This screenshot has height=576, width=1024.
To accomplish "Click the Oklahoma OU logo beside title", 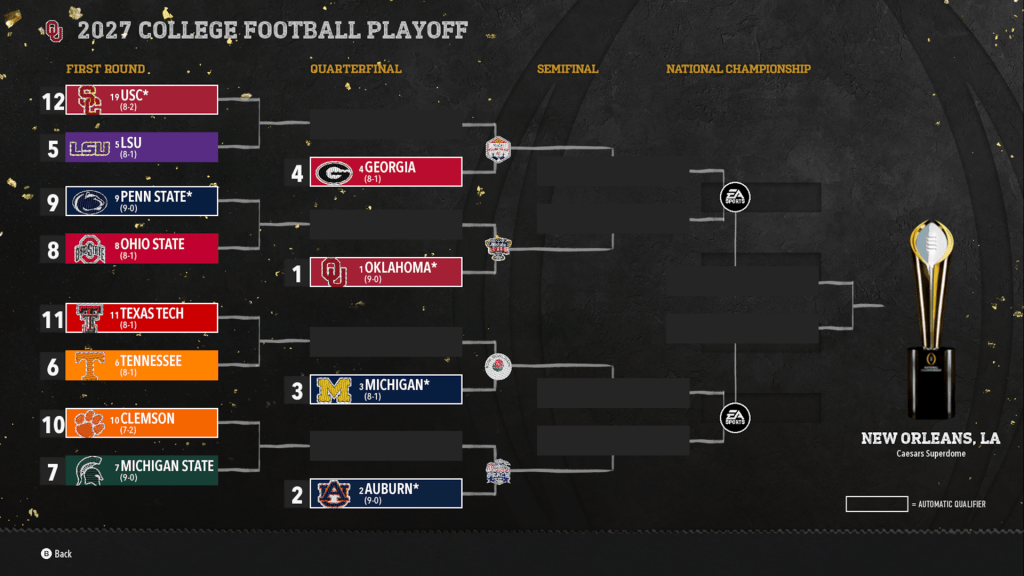I will click(x=54, y=31).
